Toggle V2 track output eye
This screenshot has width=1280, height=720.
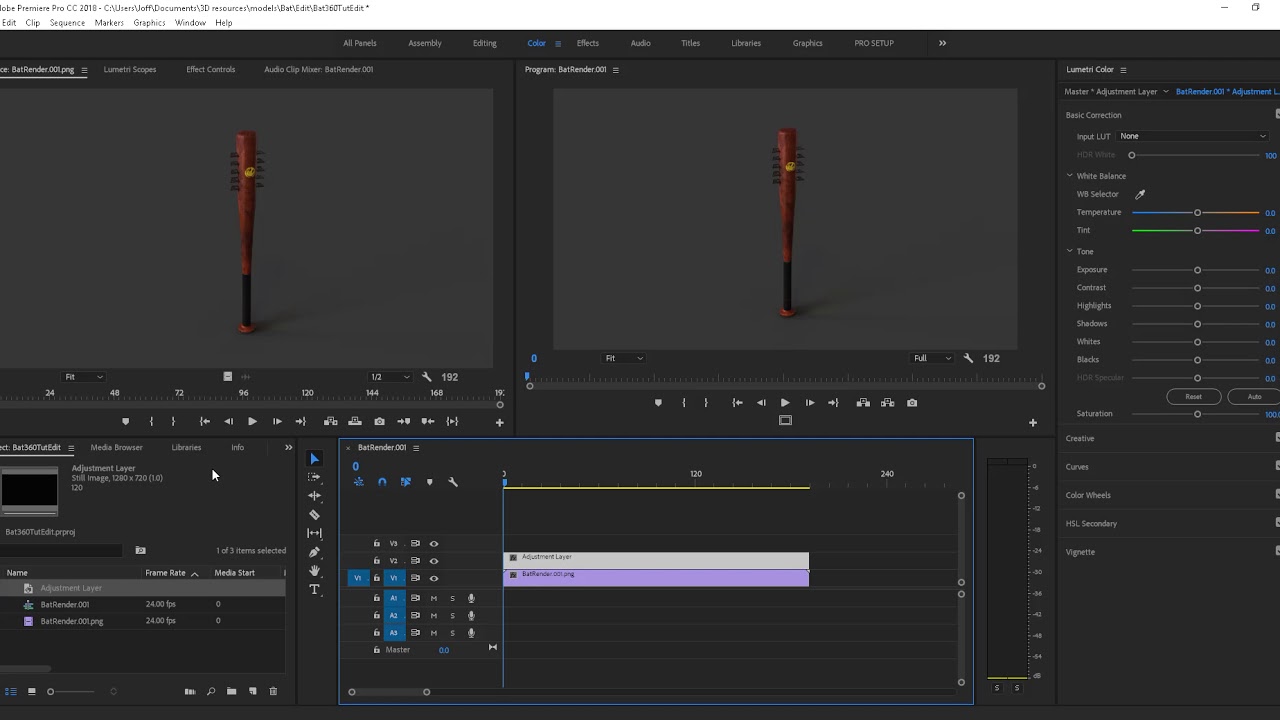(x=434, y=561)
